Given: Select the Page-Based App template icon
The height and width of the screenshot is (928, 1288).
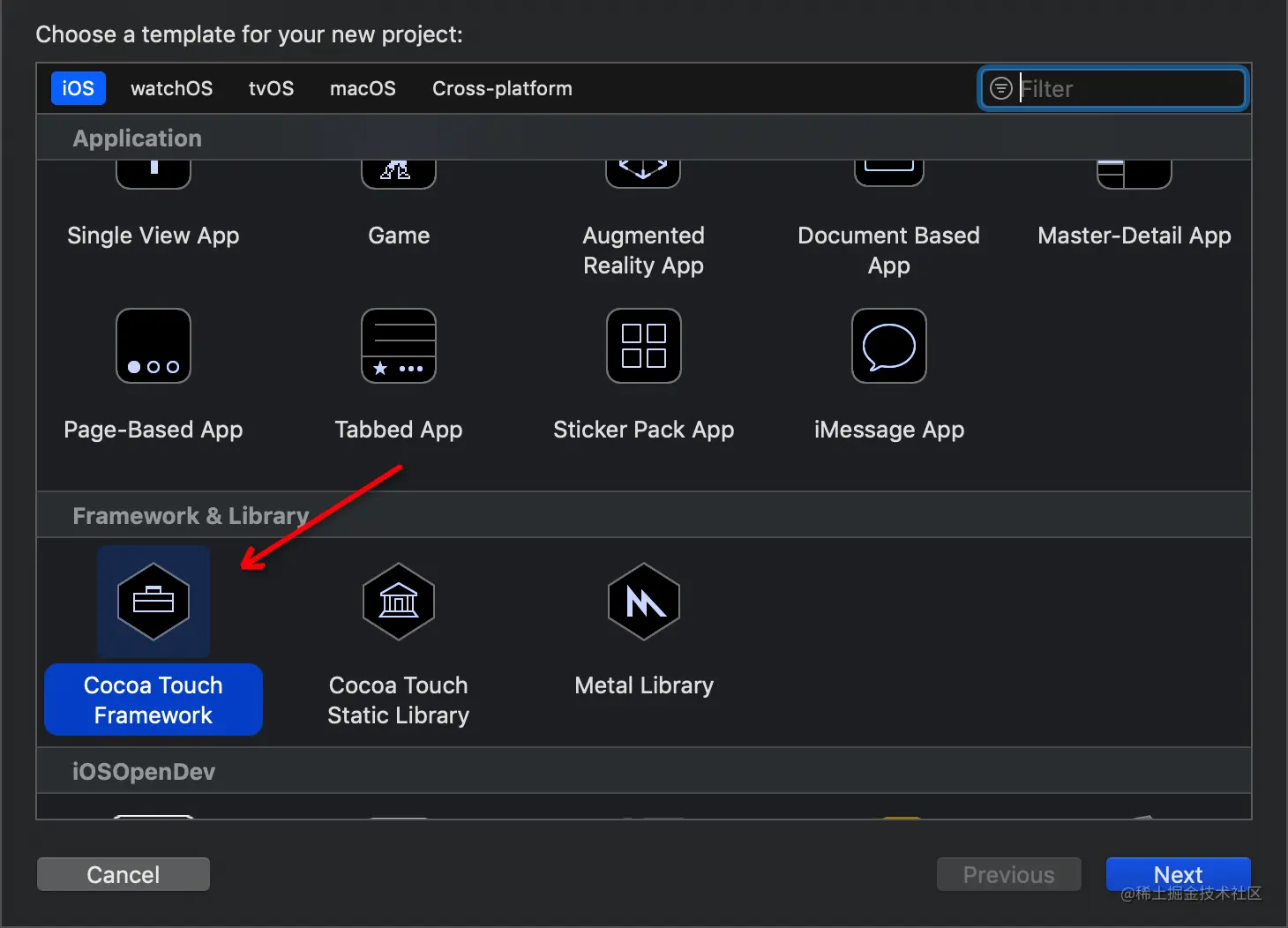Looking at the screenshot, I should [x=154, y=346].
